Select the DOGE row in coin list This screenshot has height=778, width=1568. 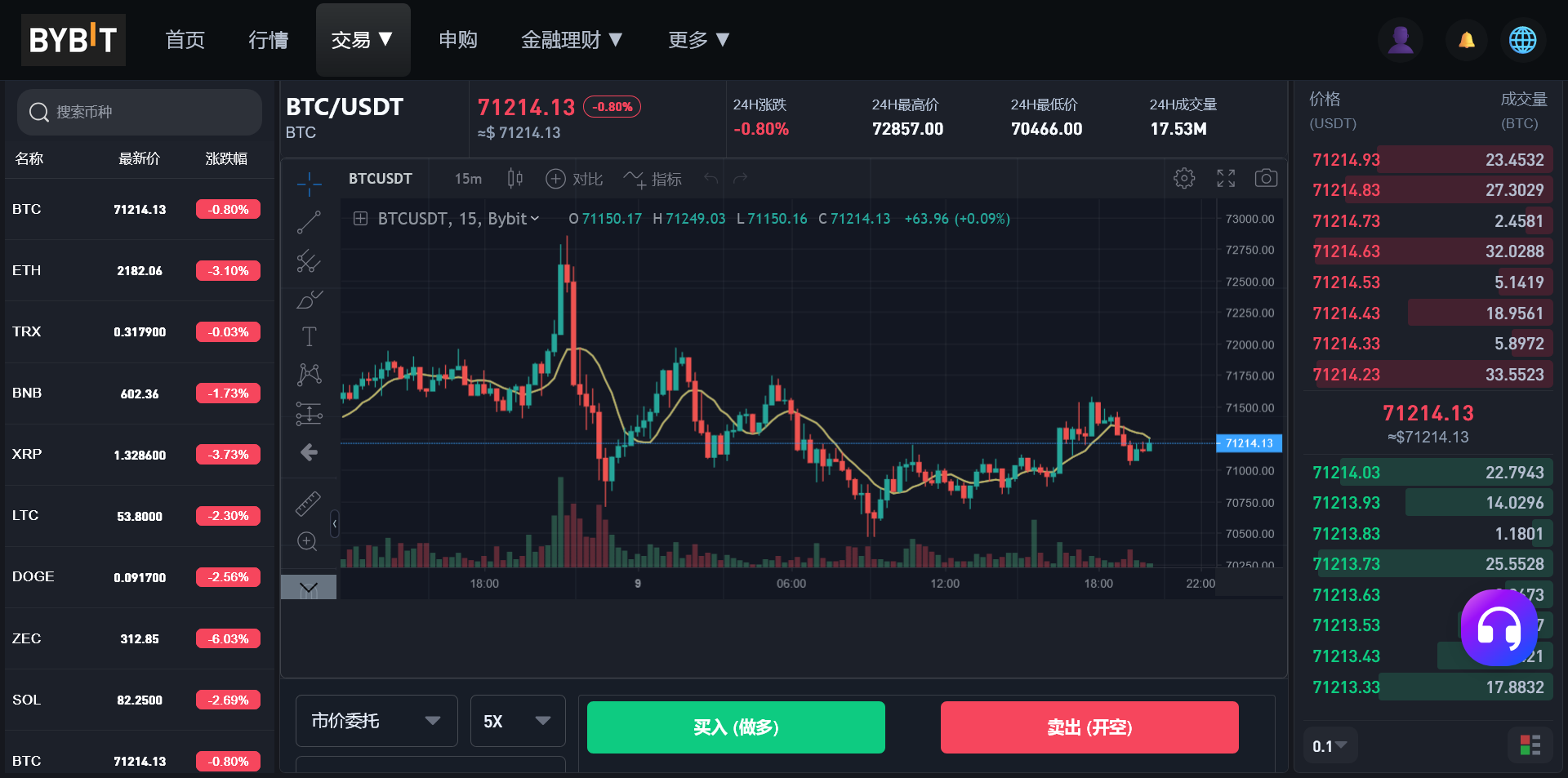click(139, 576)
